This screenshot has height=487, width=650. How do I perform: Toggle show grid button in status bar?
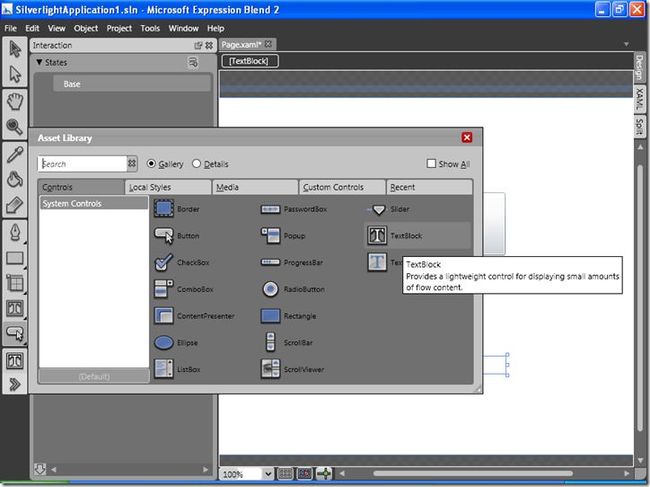(x=285, y=473)
